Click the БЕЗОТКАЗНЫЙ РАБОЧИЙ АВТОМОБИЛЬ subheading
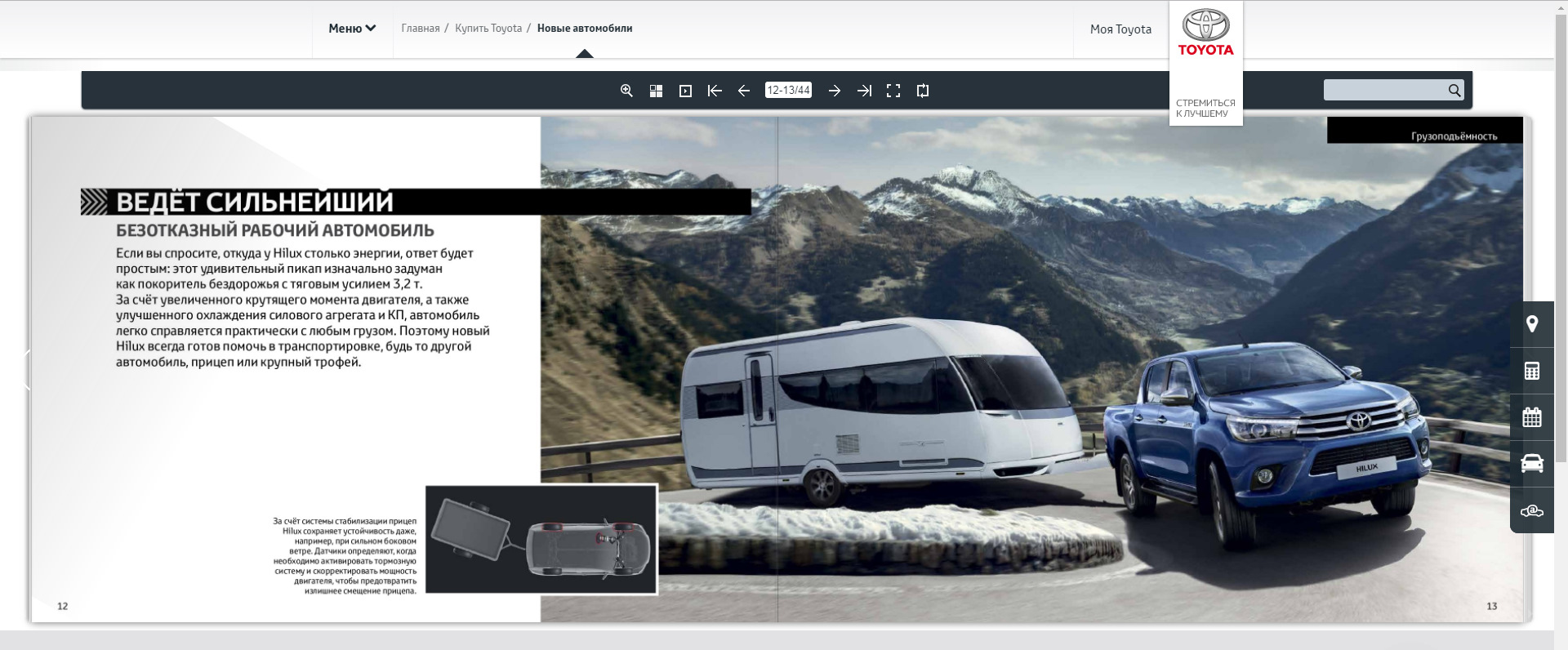Screen dimensions: 1568x650 [x=274, y=231]
